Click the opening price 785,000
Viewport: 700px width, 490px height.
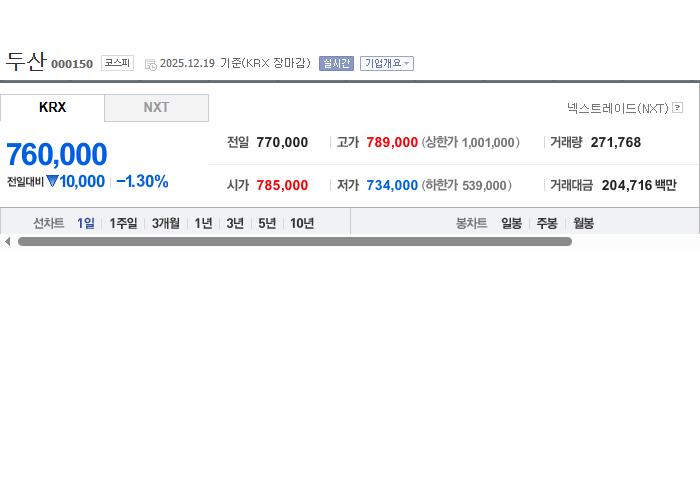point(282,185)
